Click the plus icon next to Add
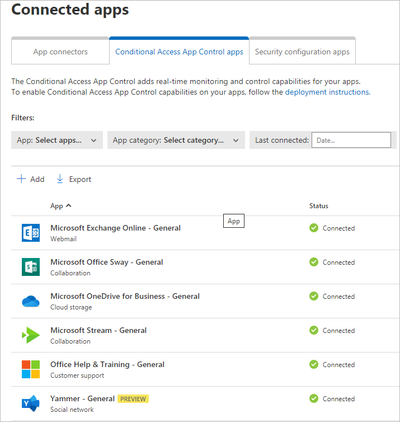400x422 pixels. (x=21, y=179)
